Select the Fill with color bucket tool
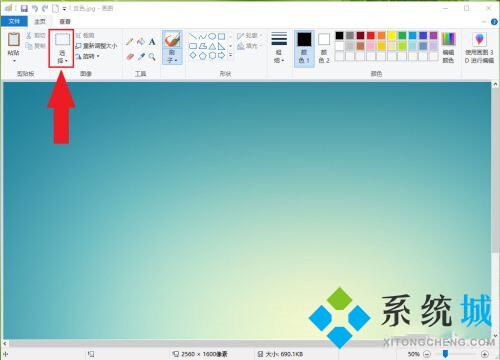500x360 pixels. pyautogui.click(x=141, y=42)
